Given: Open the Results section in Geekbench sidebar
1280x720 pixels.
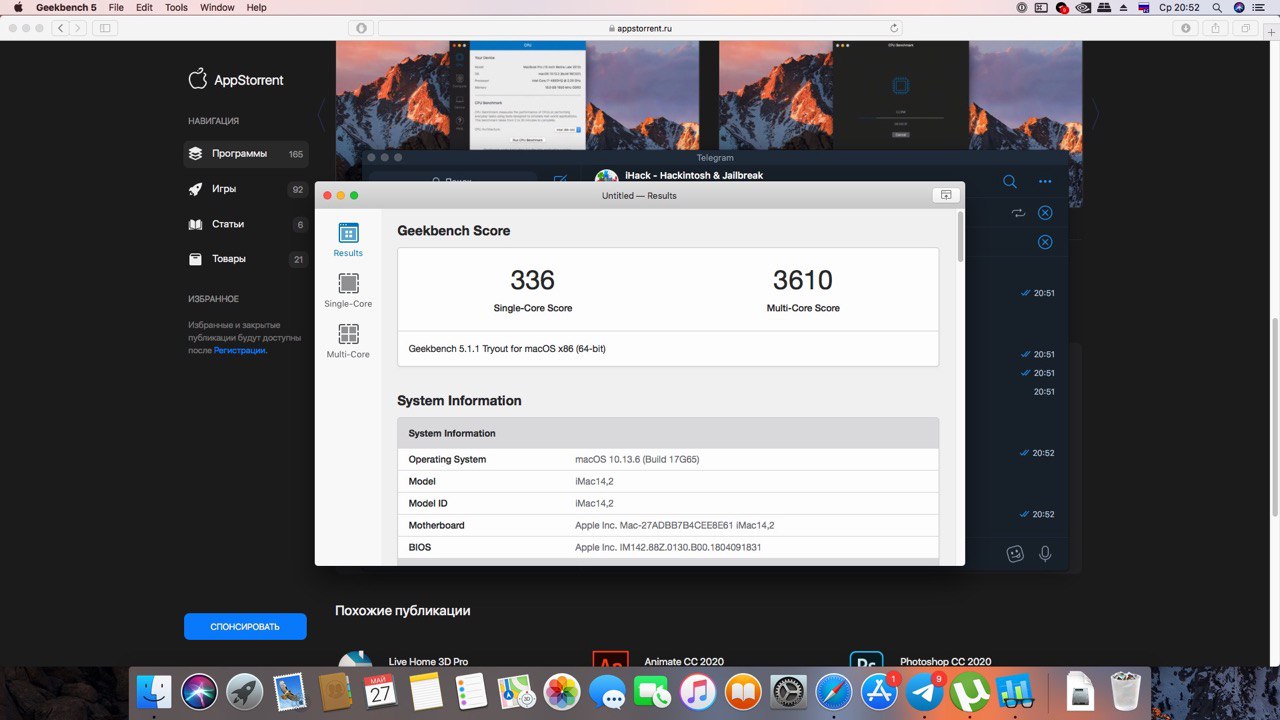Looking at the screenshot, I should click(x=348, y=240).
